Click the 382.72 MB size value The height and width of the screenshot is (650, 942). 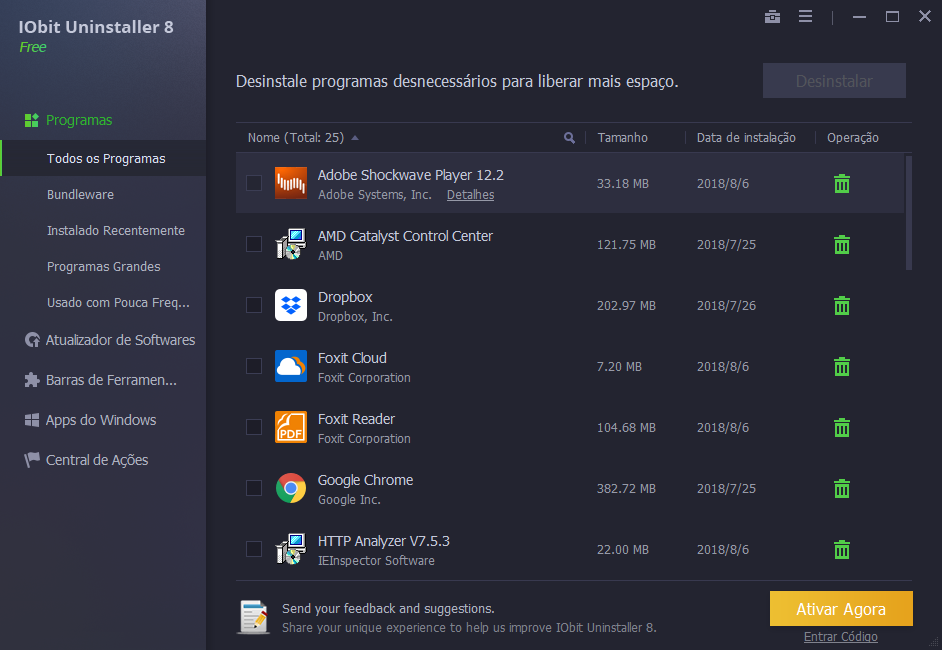pyautogui.click(x=626, y=488)
